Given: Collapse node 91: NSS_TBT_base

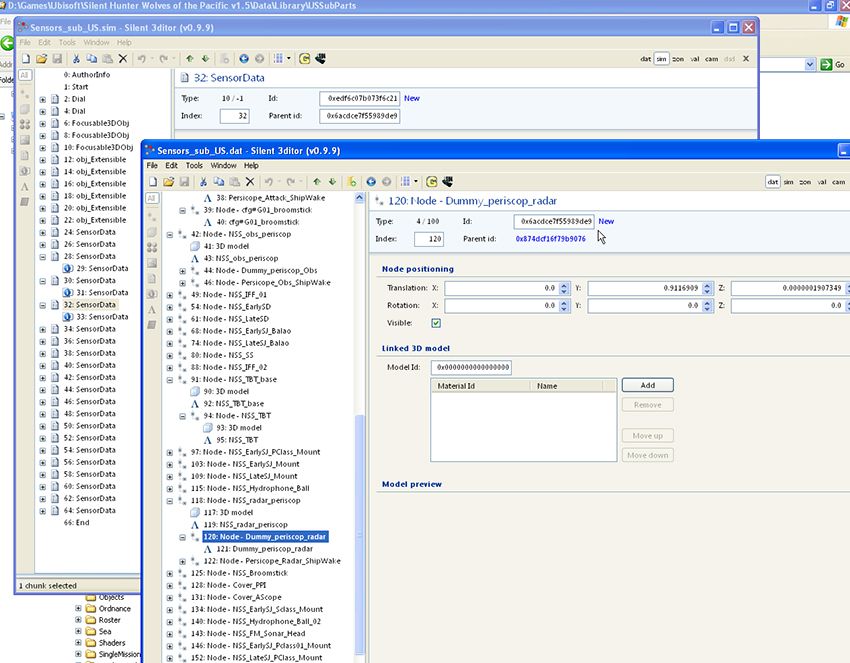Looking at the screenshot, I should (x=170, y=379).
